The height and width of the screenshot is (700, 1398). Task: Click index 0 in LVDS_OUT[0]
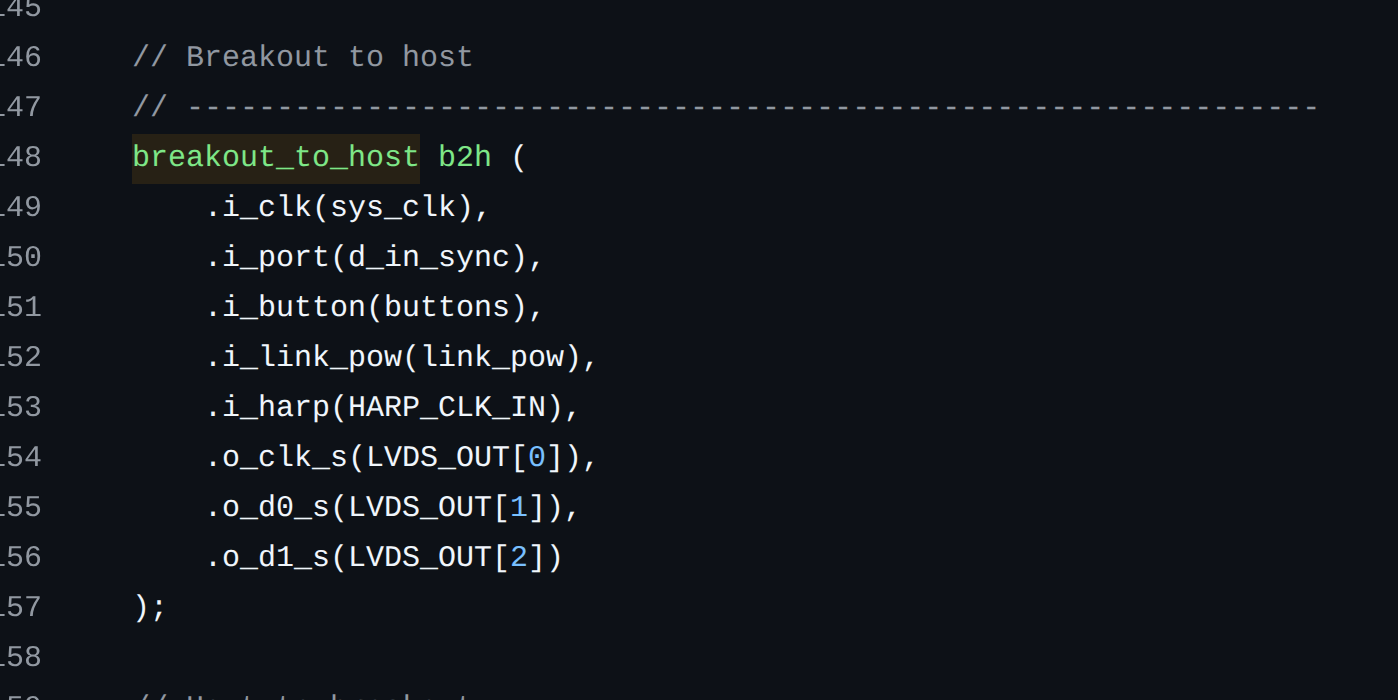click(537, 458)
